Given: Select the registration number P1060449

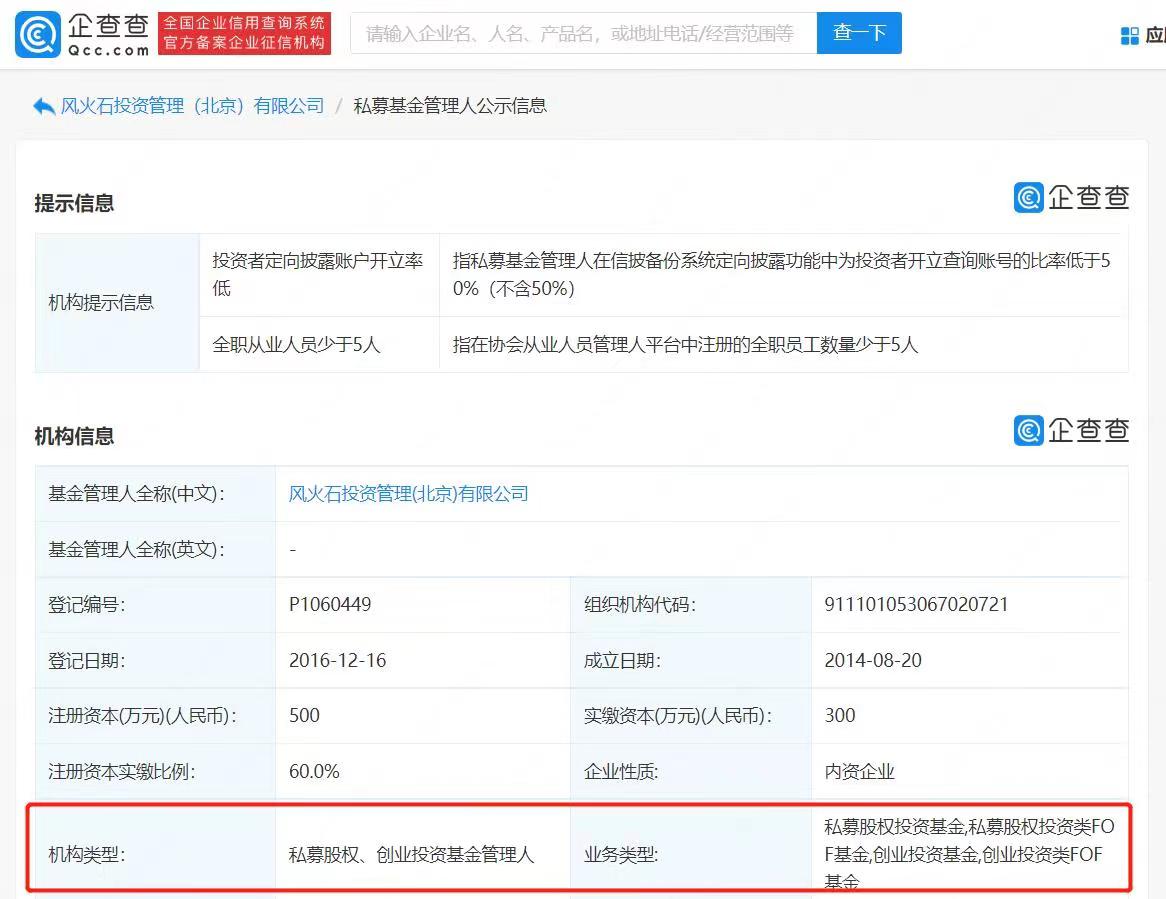Looking at the screenshot, I should click(330, 605).
